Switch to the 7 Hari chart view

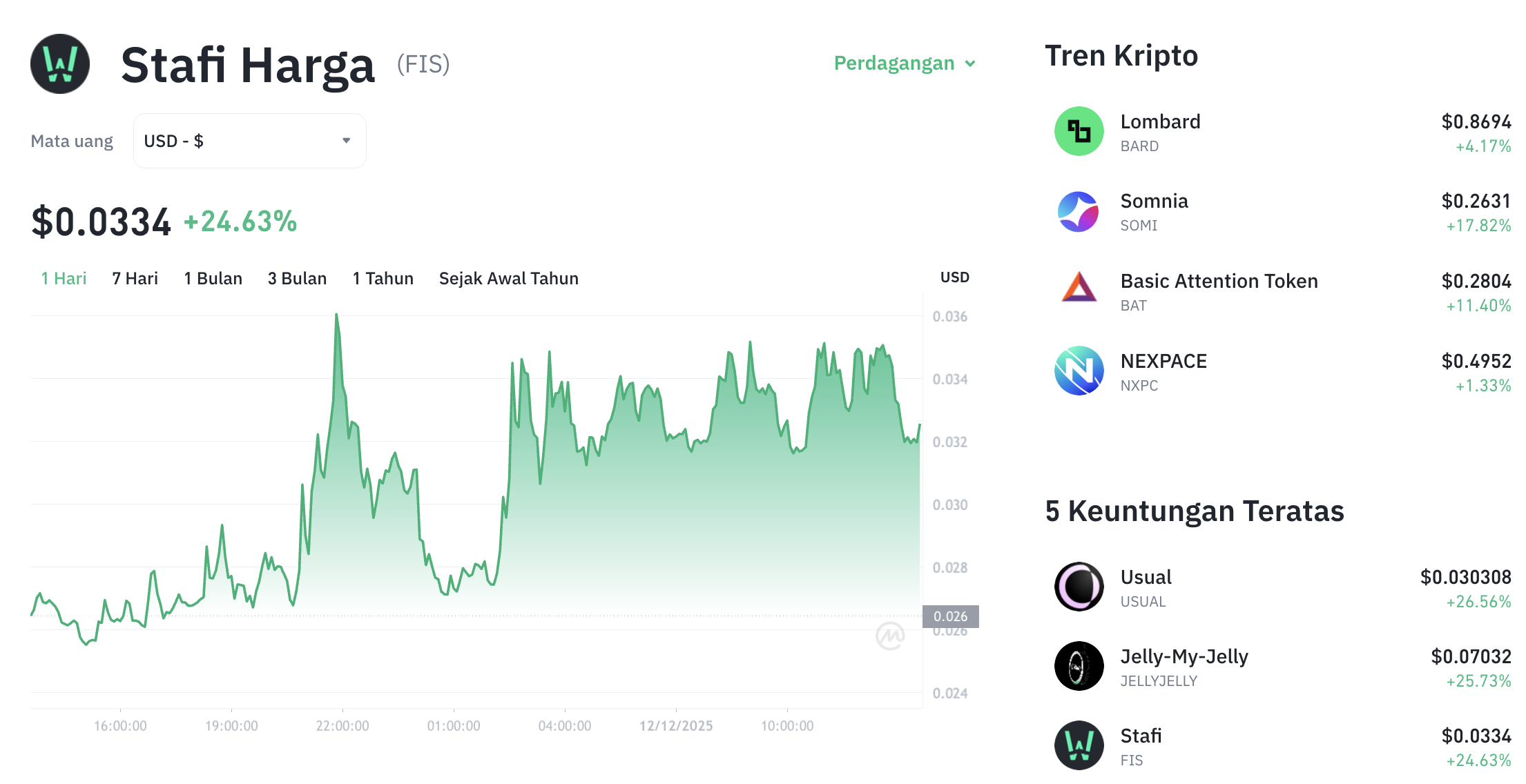coord(134,278)
